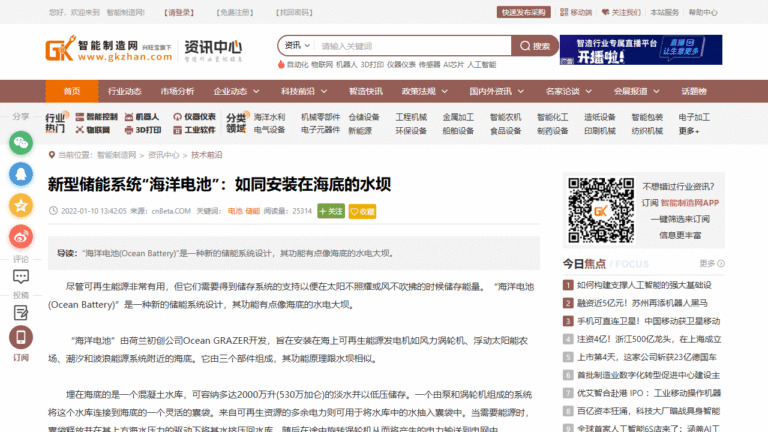768x432 pixels.
Task: Open the 订阅 mobile subscribe icon
Action: pyautogui.click(x=21, y=339)
